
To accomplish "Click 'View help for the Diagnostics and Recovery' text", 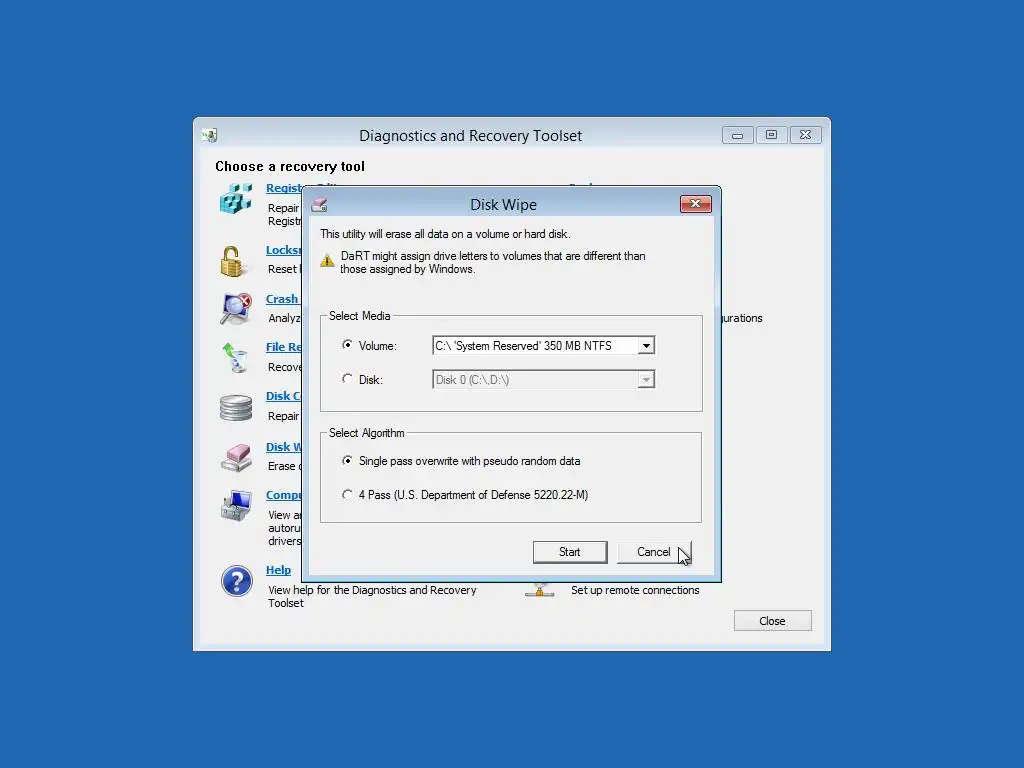I will coord(372,590).
